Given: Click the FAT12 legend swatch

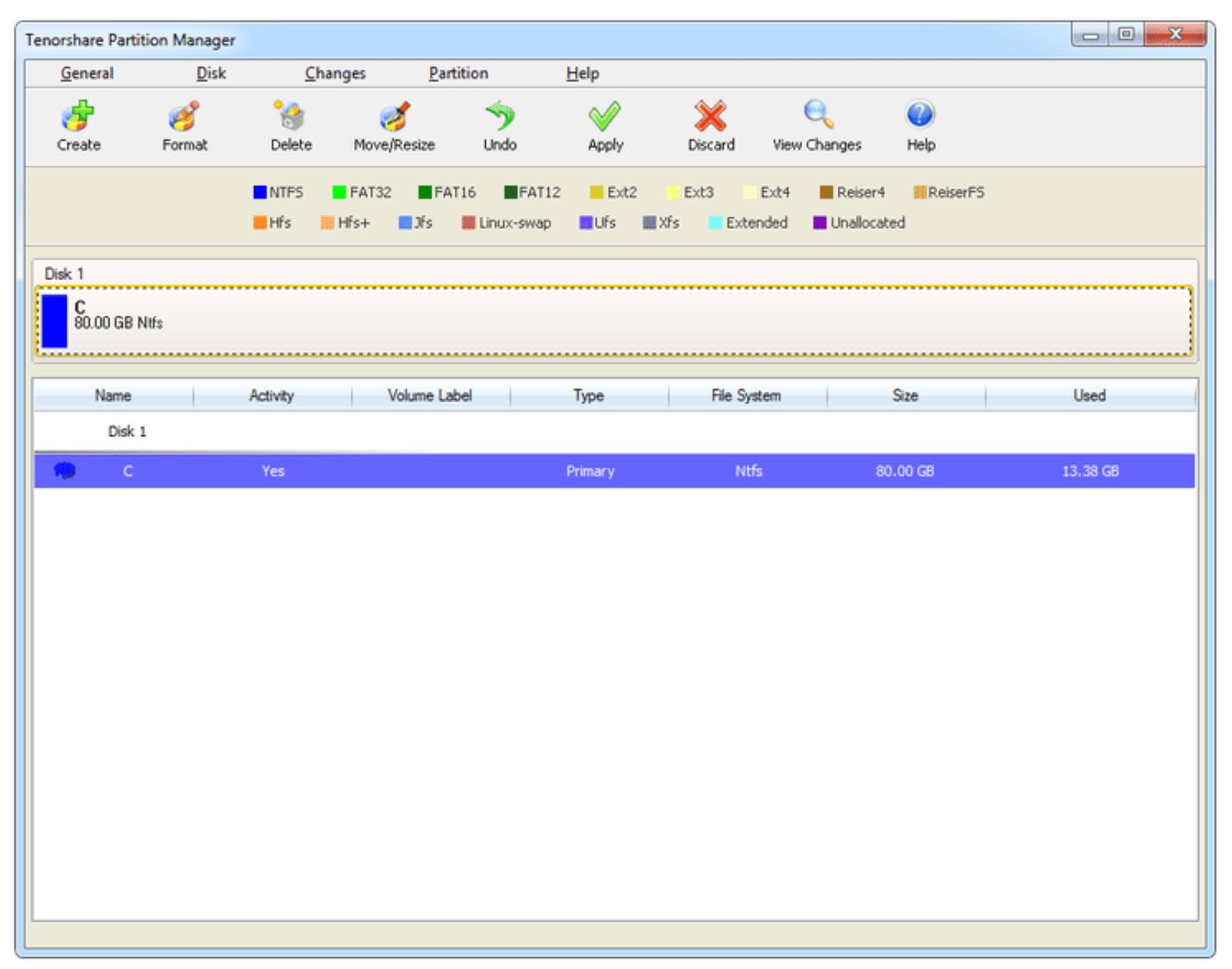Looking at the screenshot, I should tap(510, 192).
